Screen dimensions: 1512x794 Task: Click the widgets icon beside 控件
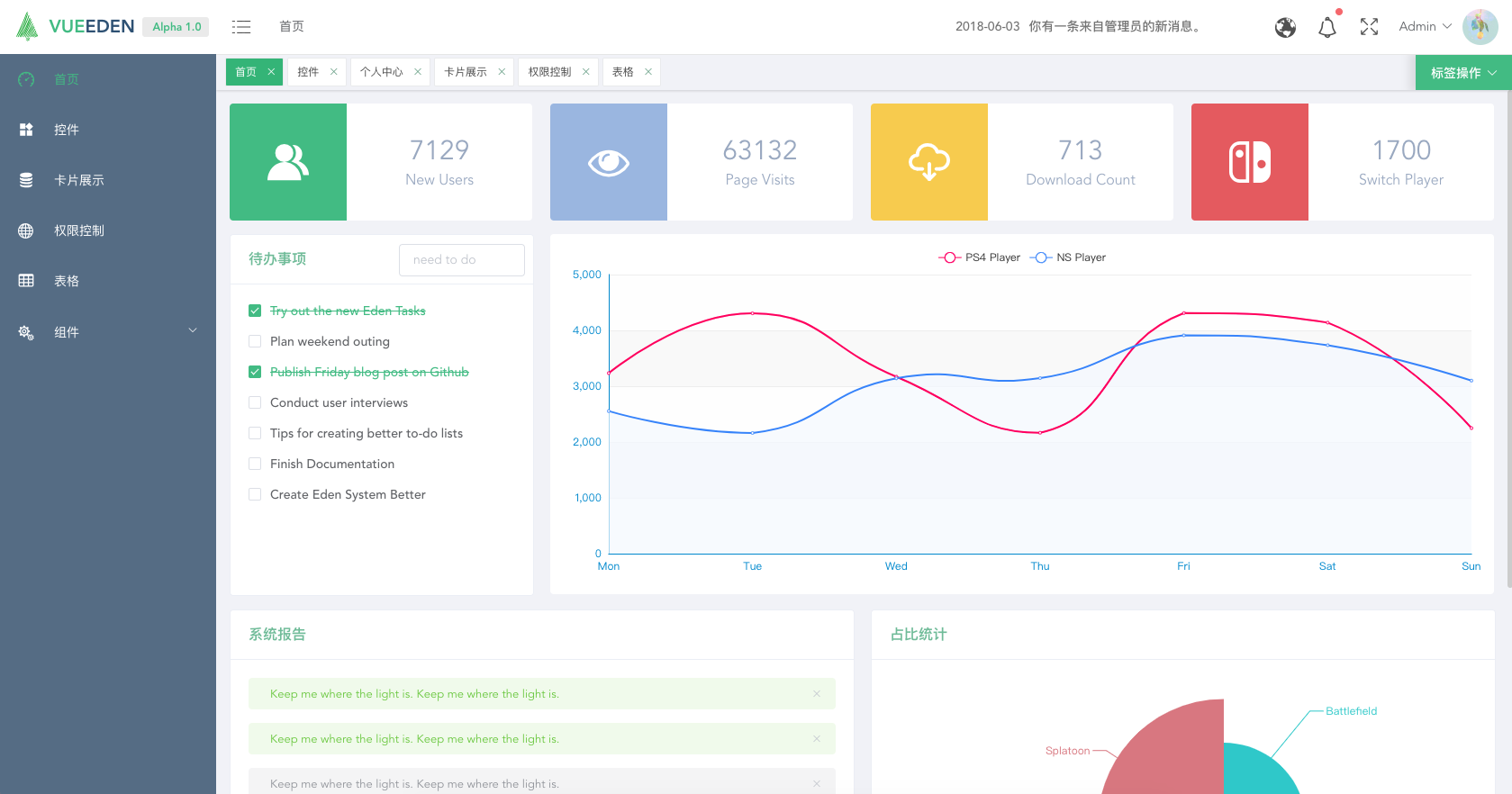tap(26, 130)
